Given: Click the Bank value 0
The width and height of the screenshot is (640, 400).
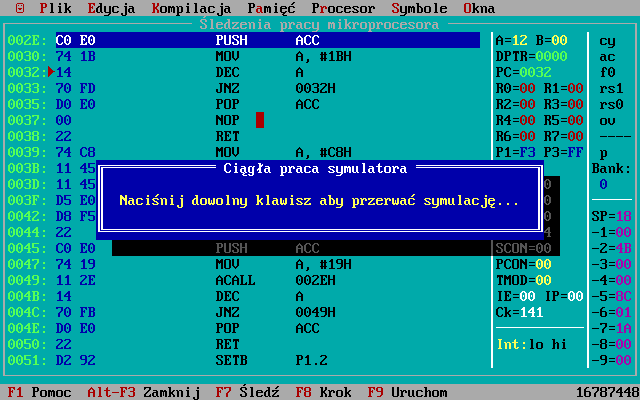Looking at the screenshot, I should pos(603,184).
